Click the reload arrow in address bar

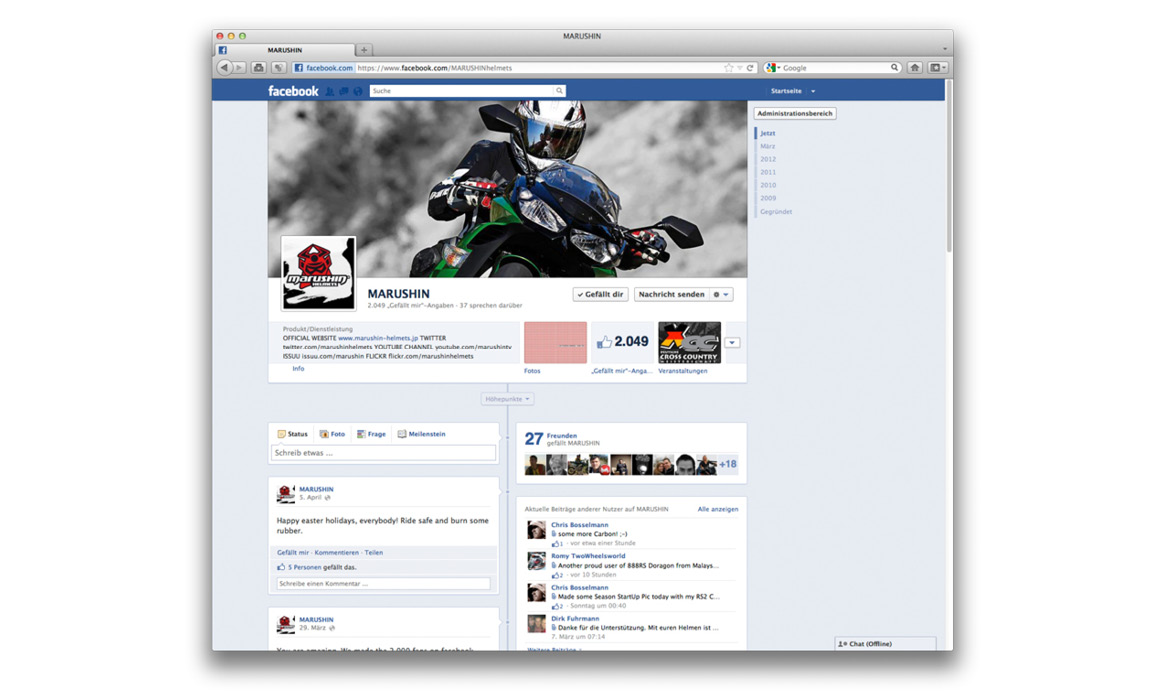[750, 68]
